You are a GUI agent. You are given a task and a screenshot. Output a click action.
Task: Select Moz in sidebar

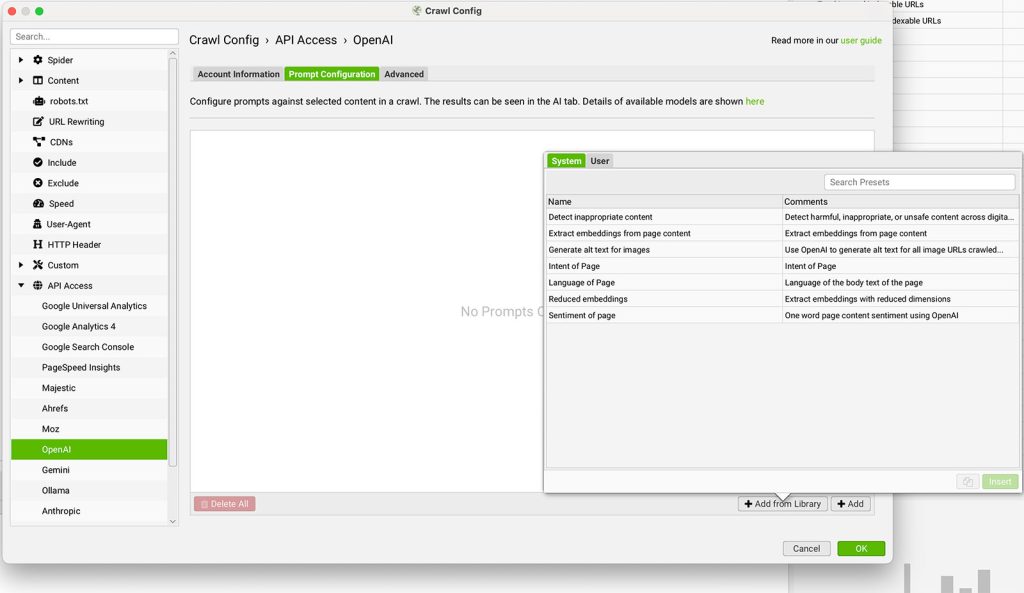[89, 429]
